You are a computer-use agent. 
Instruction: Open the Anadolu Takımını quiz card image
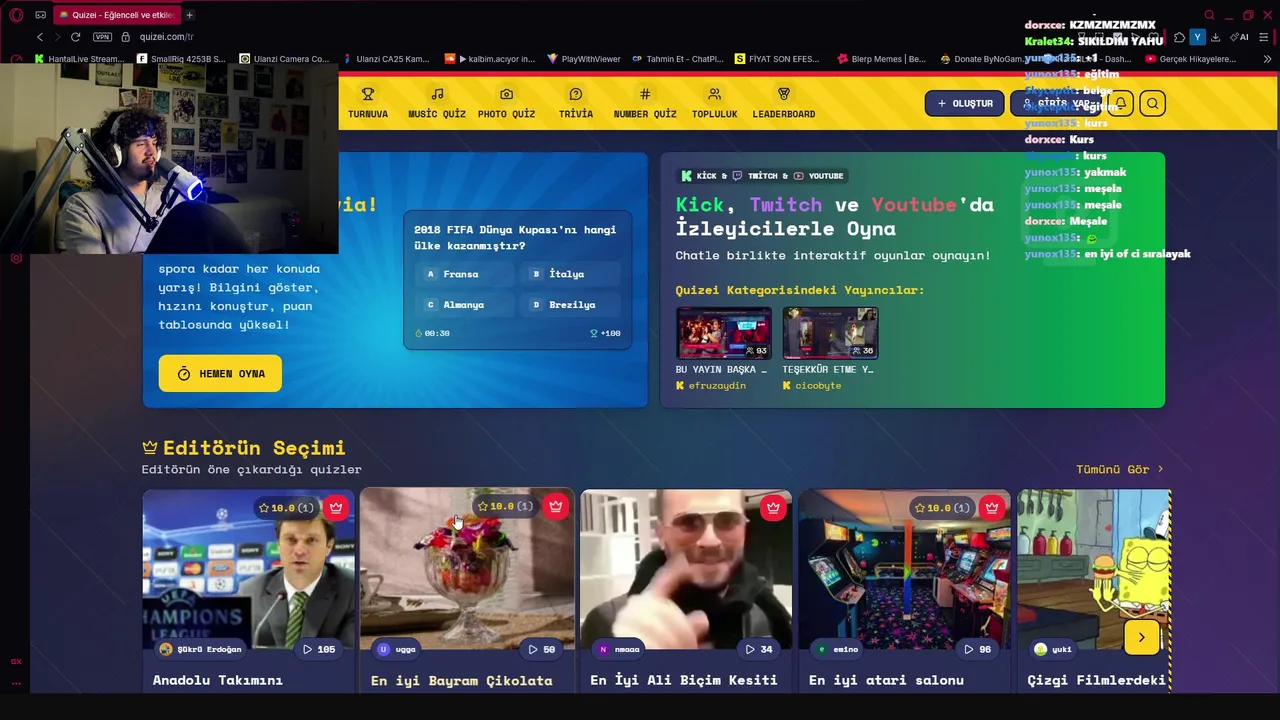point(248,570)
